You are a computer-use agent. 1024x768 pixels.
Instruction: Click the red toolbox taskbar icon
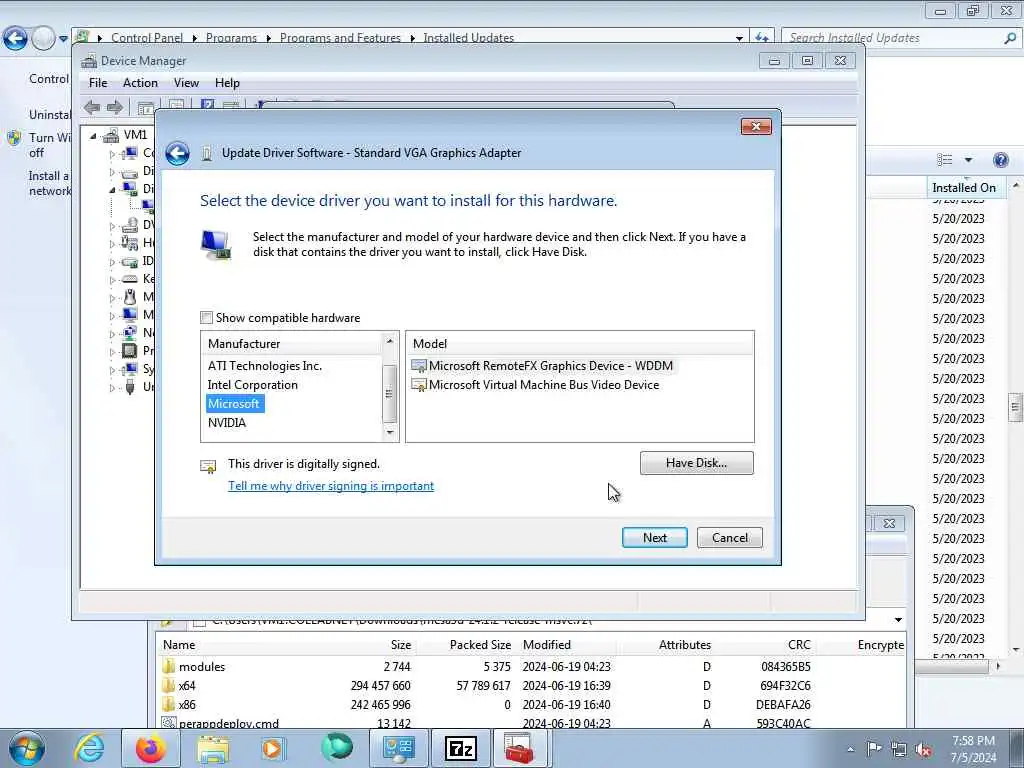tap(520, 748)
